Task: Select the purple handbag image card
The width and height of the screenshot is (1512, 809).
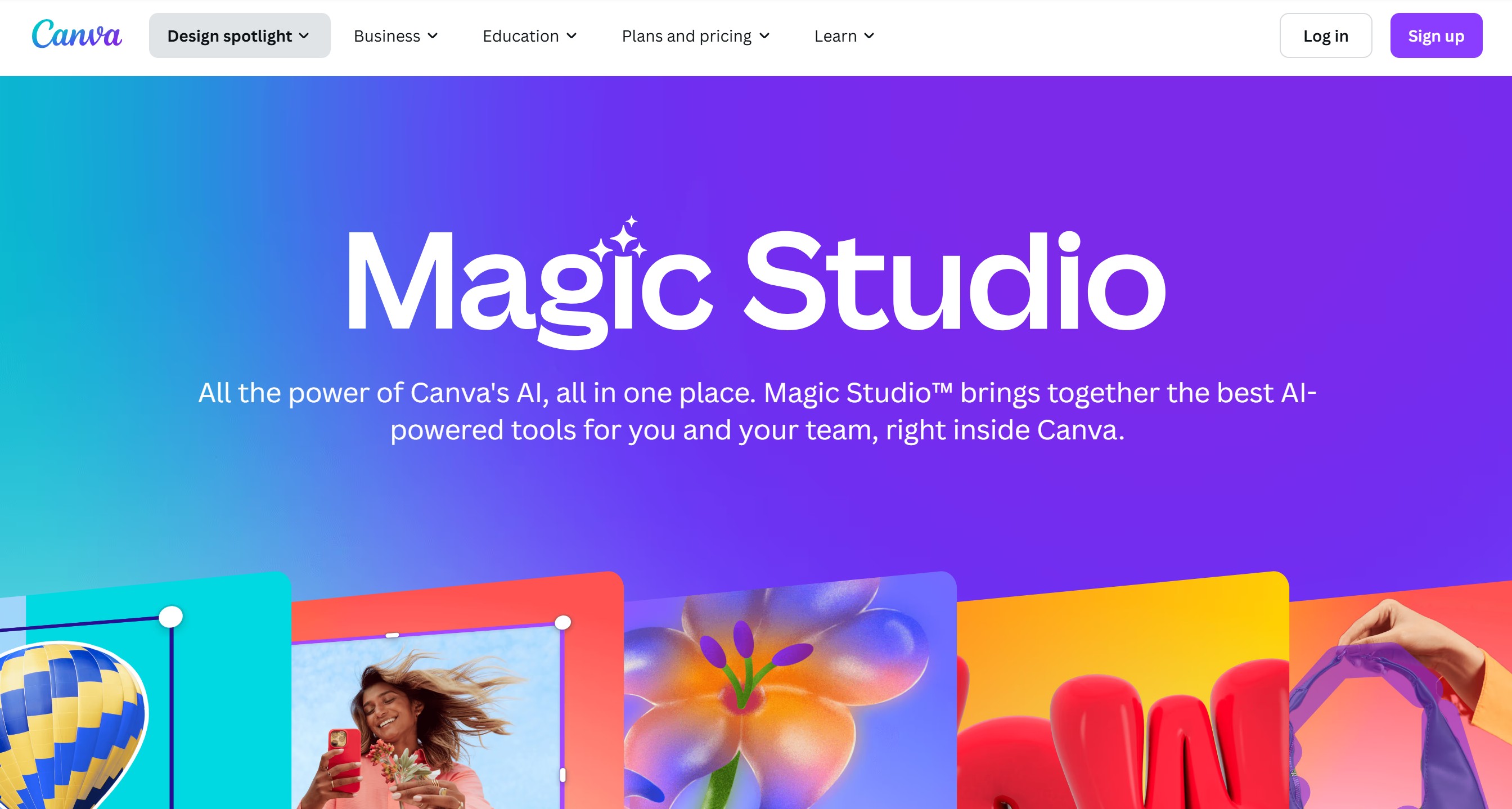Action: click(1401, 699)
